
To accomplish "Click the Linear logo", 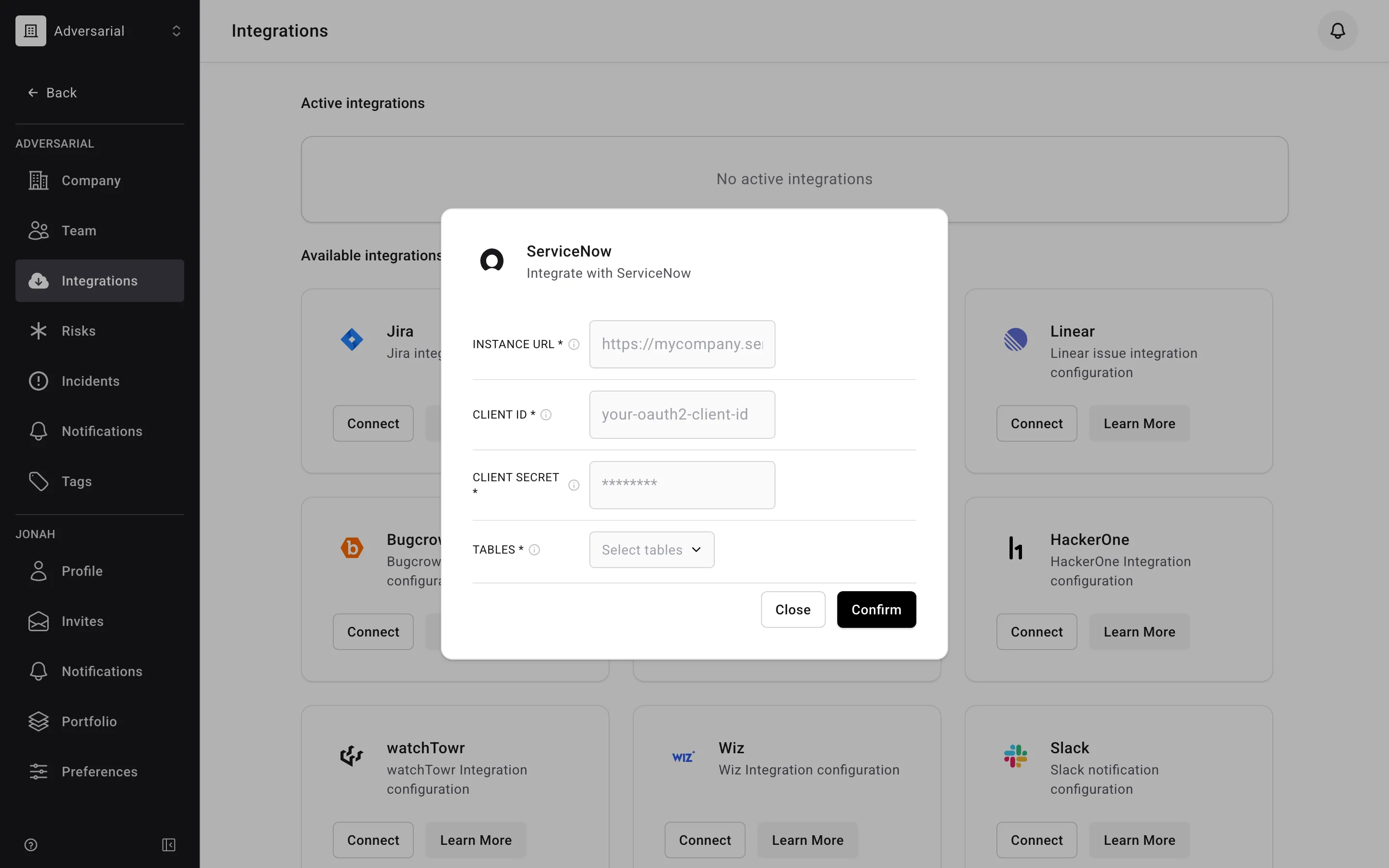I will [1015, 339].
